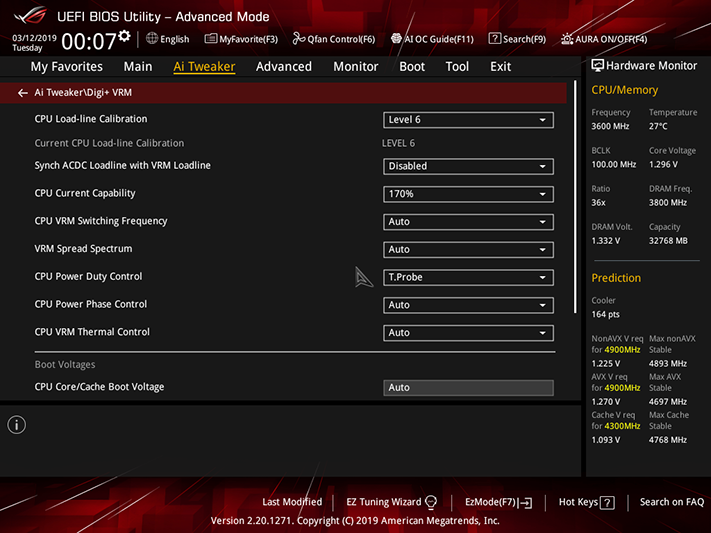Select CPU Load-line Calibration label
The image size is (711, 533).
coord(91,119)
